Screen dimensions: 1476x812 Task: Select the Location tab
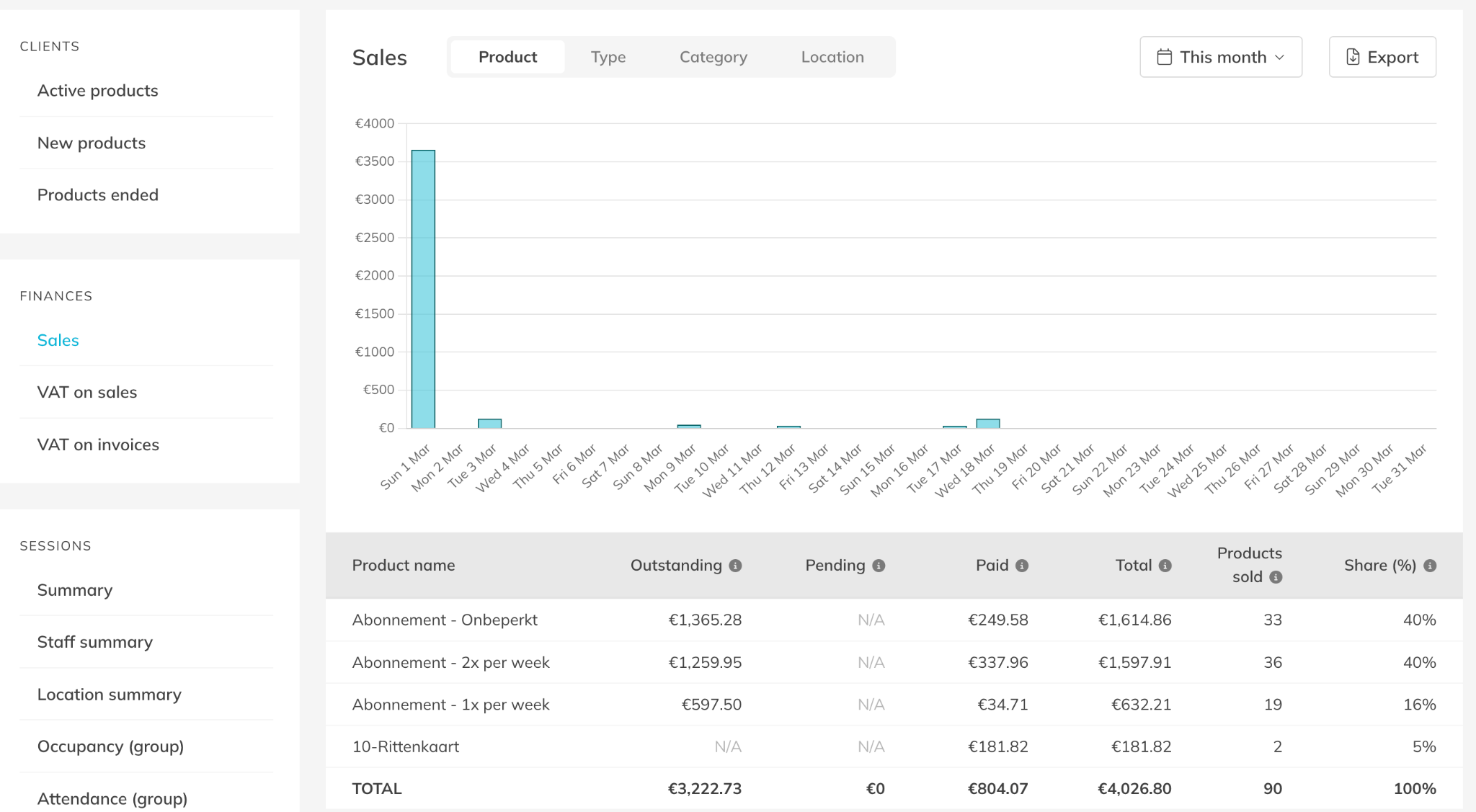[832, 57]
